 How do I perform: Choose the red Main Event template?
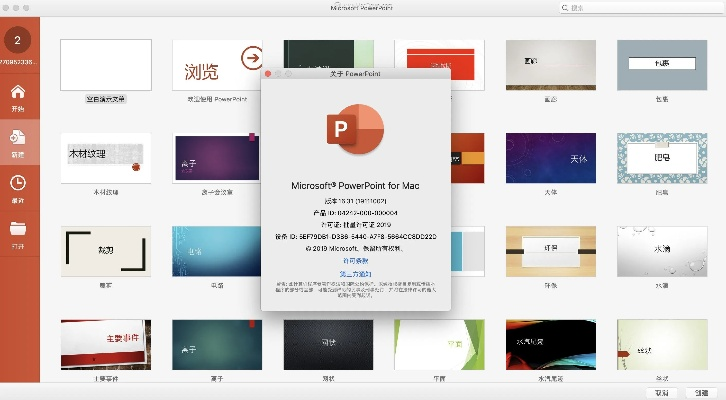tap(106, 343)
